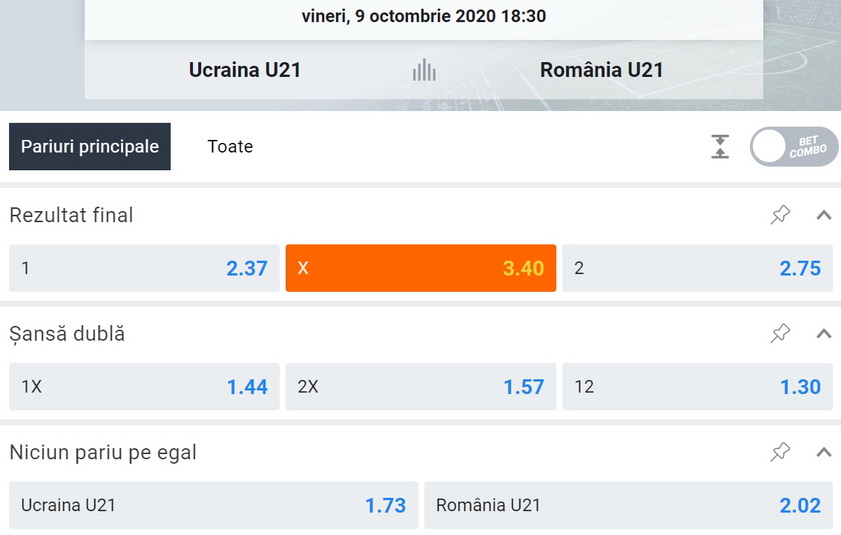Image resolution: width=841 pixels, height=535 pixels.
Task: Collapse the Șansă dublă section
Action: [824, 334]
